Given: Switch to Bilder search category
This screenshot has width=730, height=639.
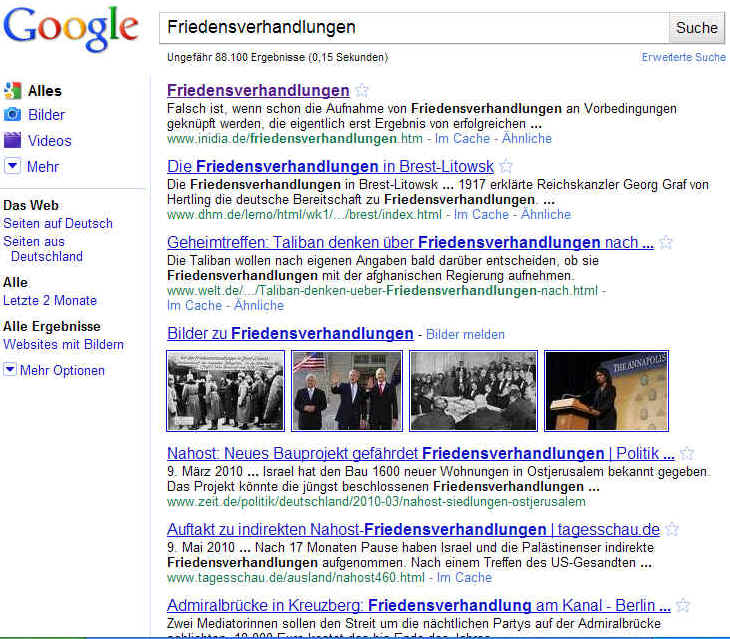Looking at the screenshot, I should click(47, 115).
